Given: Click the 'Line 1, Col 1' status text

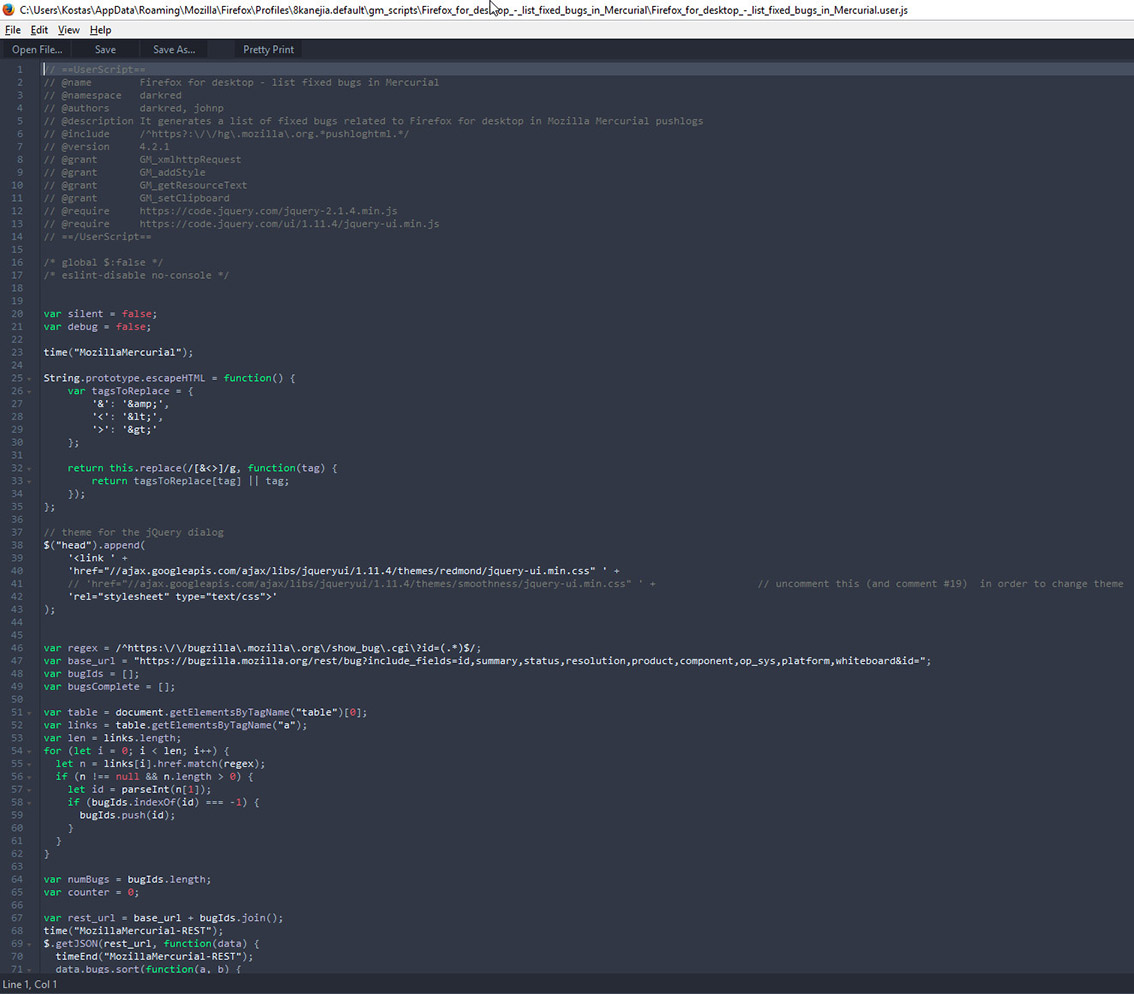Looking at the screenshot, I should [30, 984].
